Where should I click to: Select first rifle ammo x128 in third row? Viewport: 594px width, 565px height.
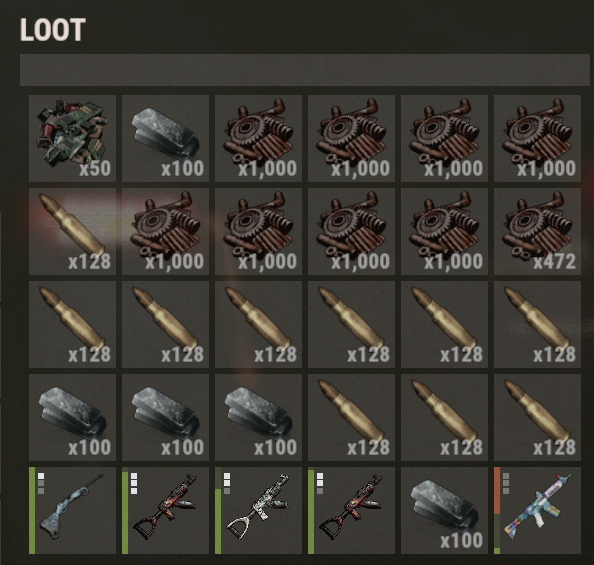click(72, 324)
